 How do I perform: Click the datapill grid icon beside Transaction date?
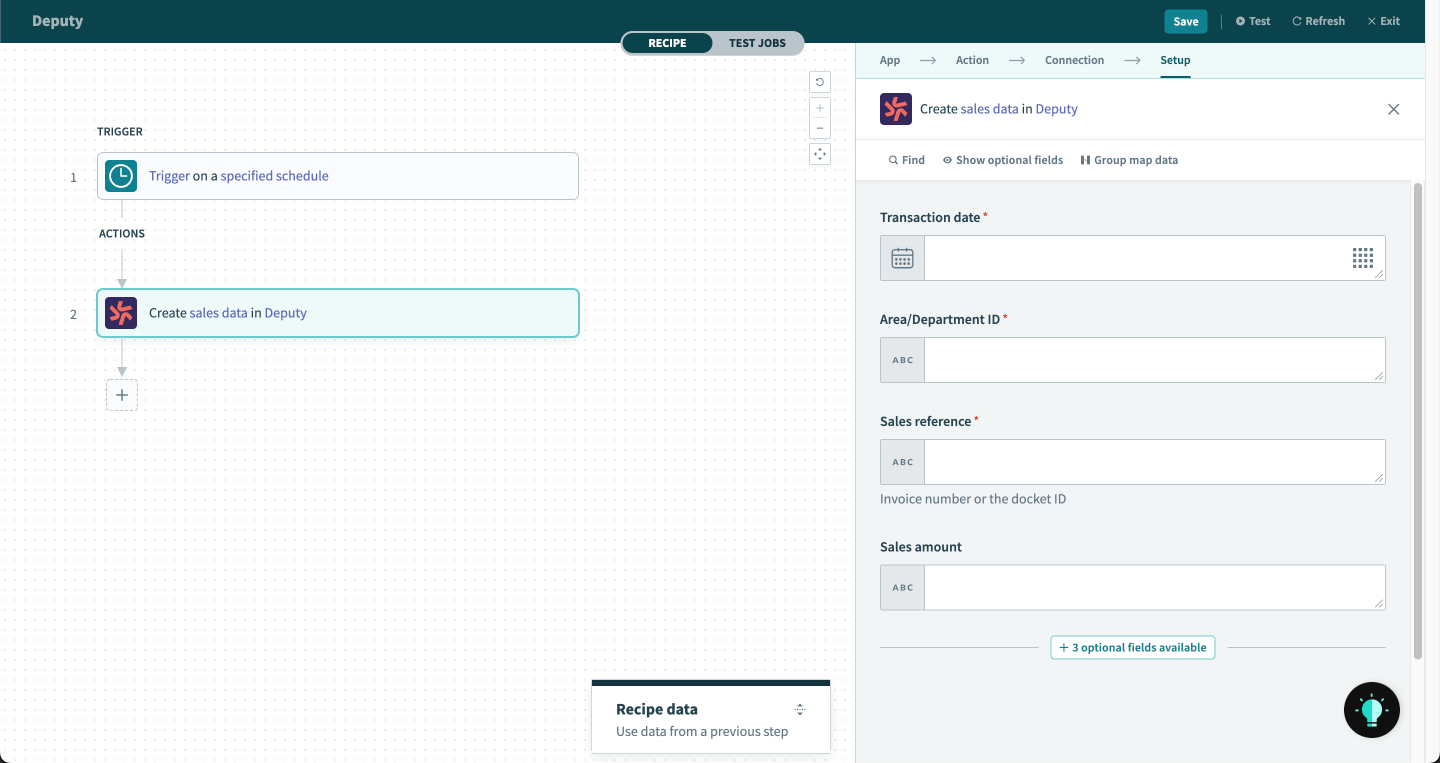pos(1363,258)
